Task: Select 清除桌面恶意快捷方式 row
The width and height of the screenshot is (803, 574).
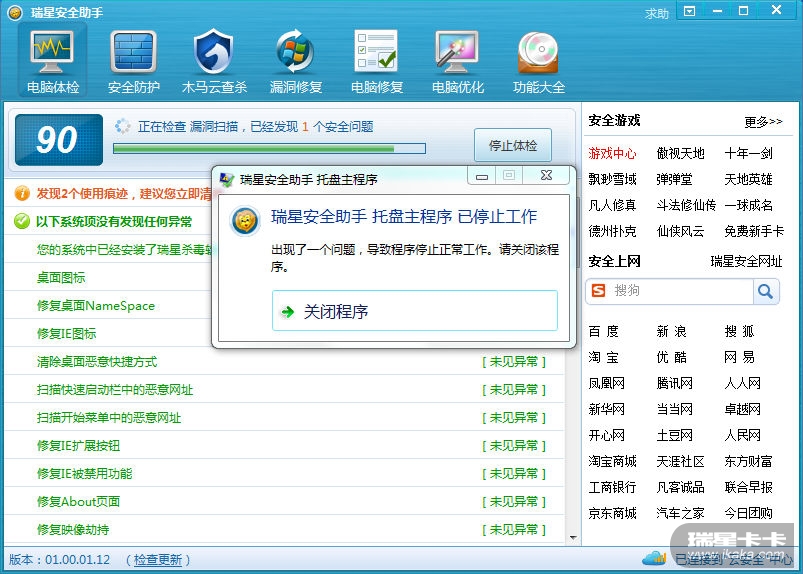Action: [x=285, y=362]
